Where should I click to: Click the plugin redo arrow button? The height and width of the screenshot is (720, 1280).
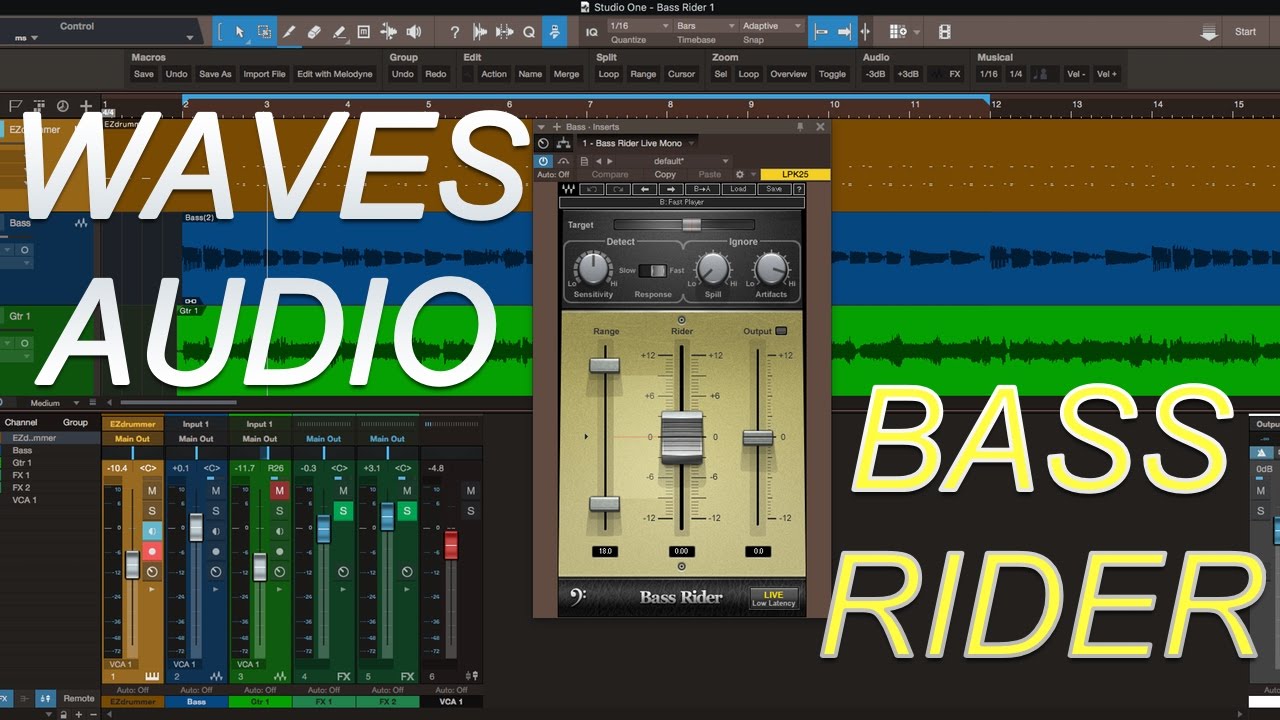coord(619,189)
